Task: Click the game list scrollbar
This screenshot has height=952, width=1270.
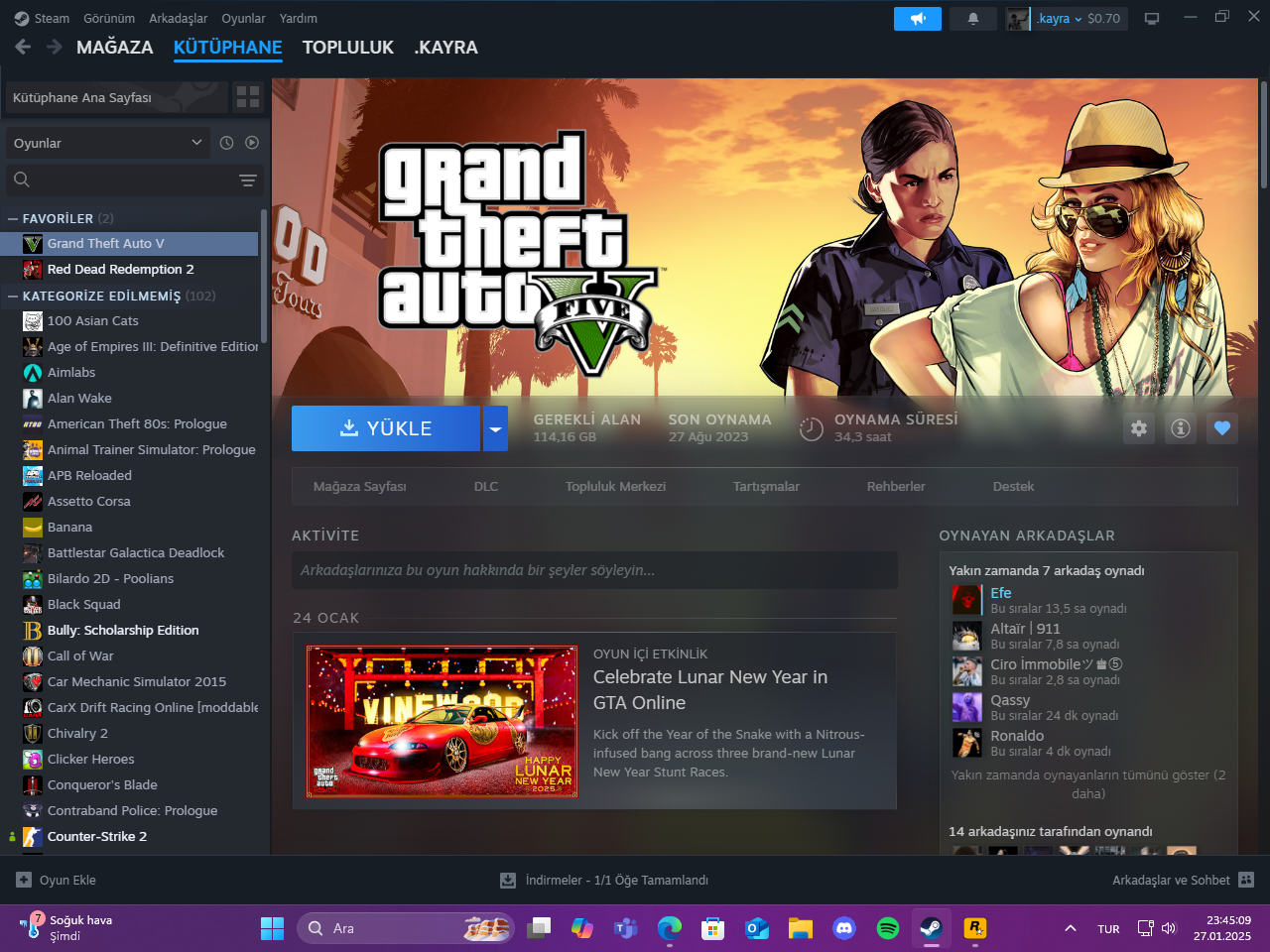Action: point(263,277)
